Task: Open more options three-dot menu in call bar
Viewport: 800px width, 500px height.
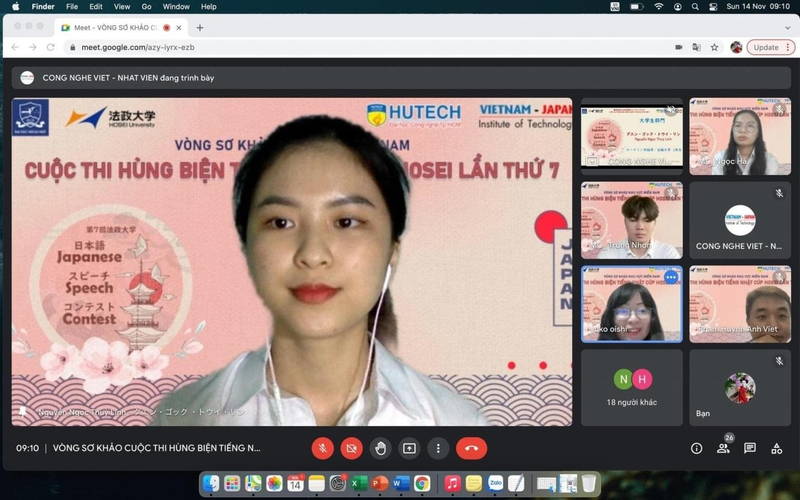Action: pyautogui.click(x=438, y=448)
